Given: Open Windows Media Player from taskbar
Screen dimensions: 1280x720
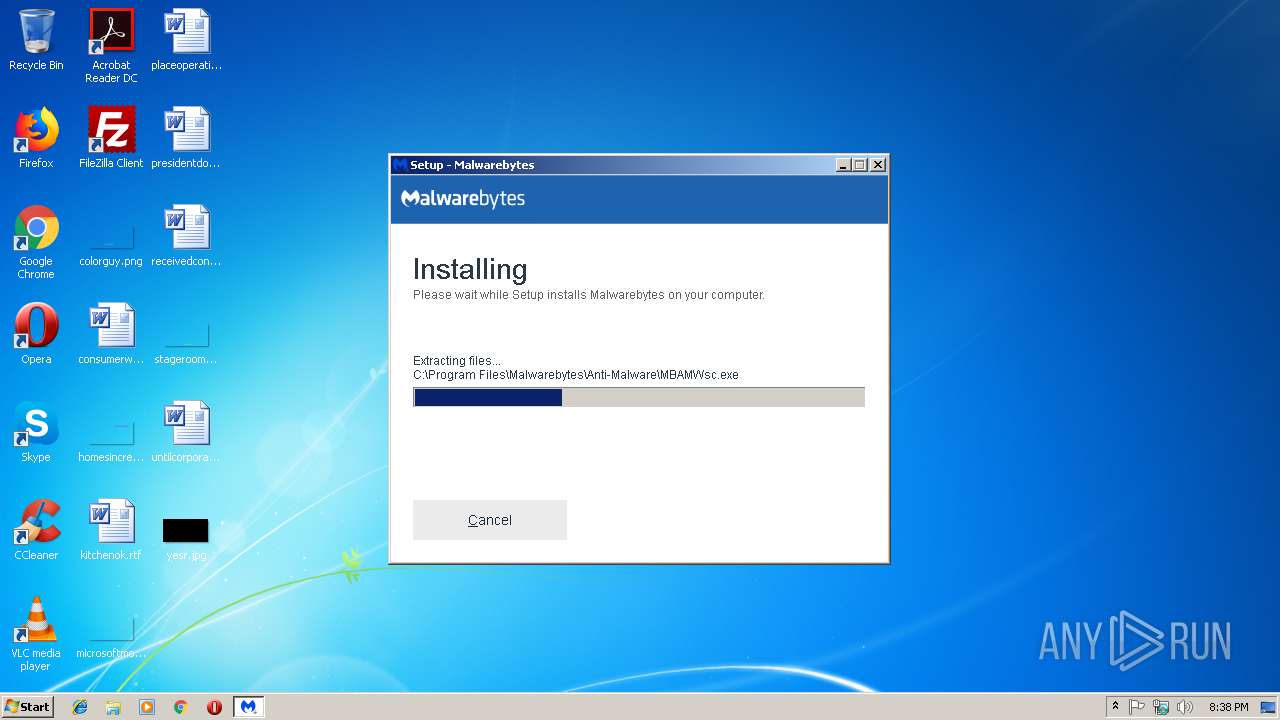Looking at the screenshot, I should [147, 707].
